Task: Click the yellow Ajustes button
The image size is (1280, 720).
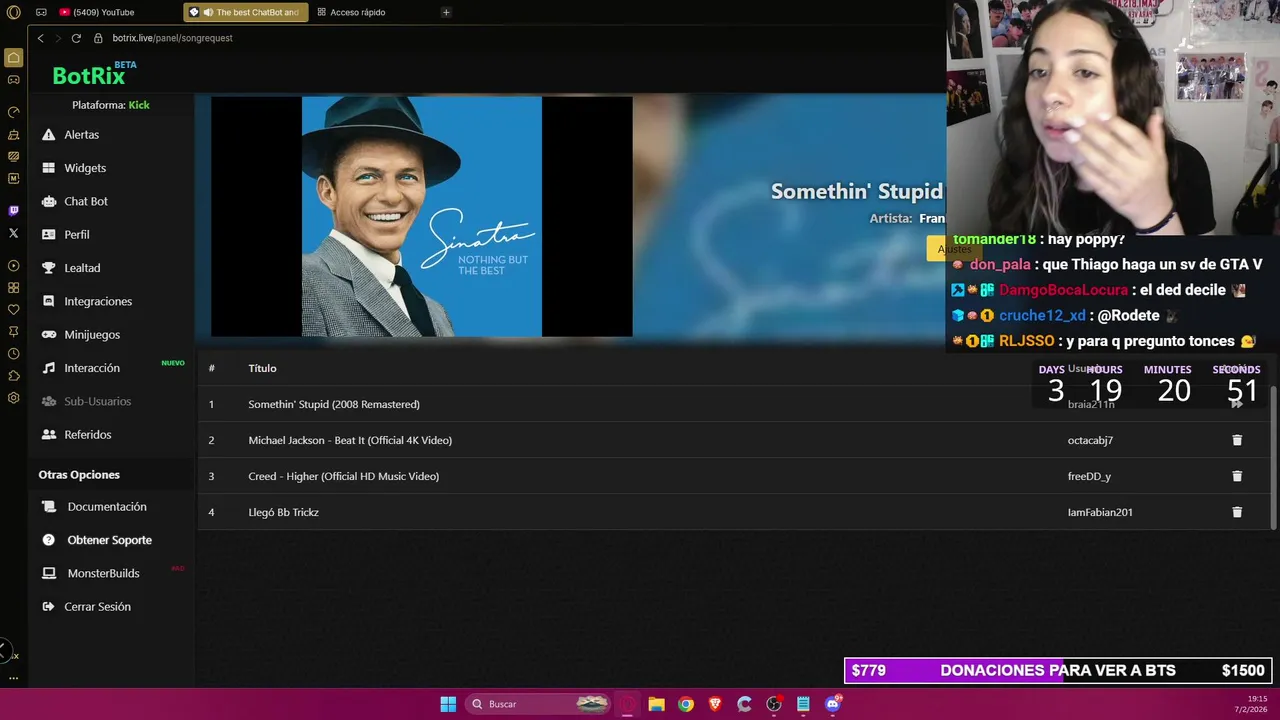Action: [x=954, y=249]
